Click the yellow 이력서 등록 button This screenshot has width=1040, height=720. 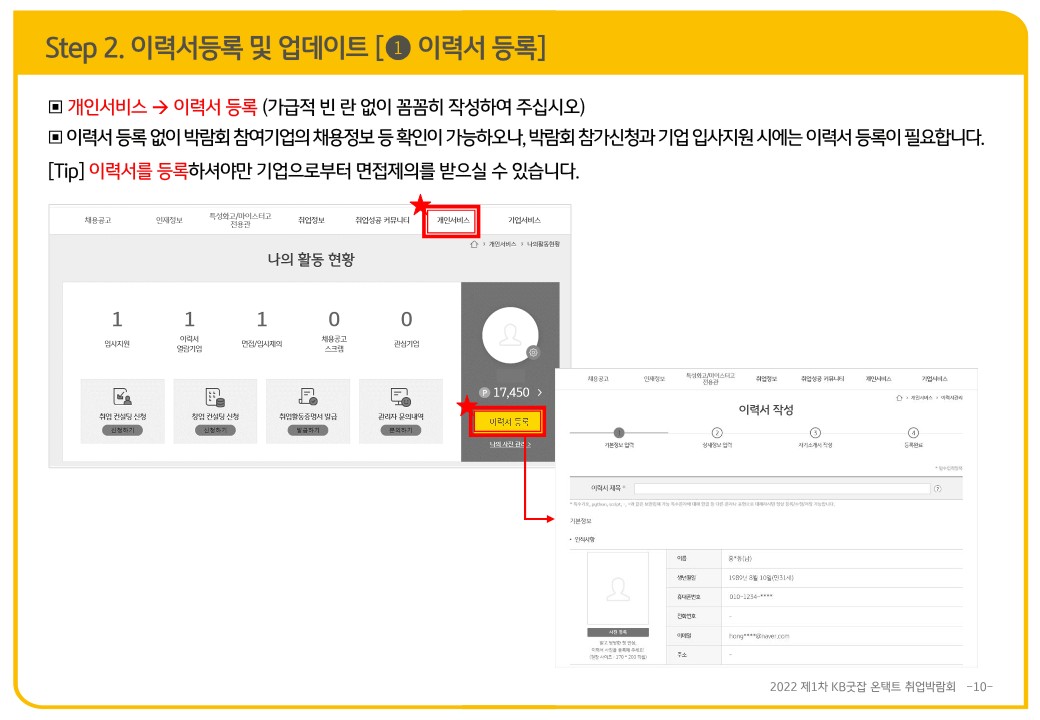tap(508, 422)
